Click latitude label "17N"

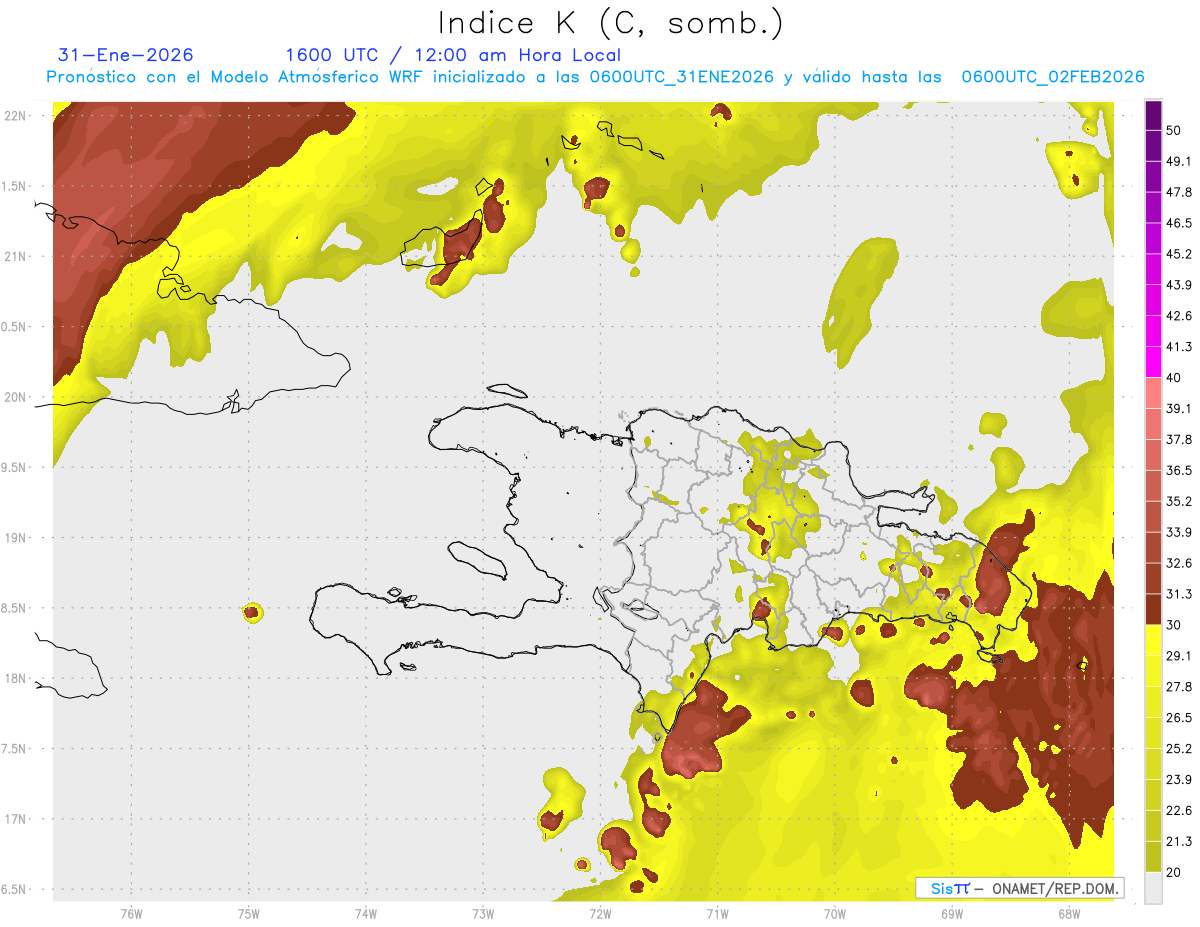[x=15, y=819]
